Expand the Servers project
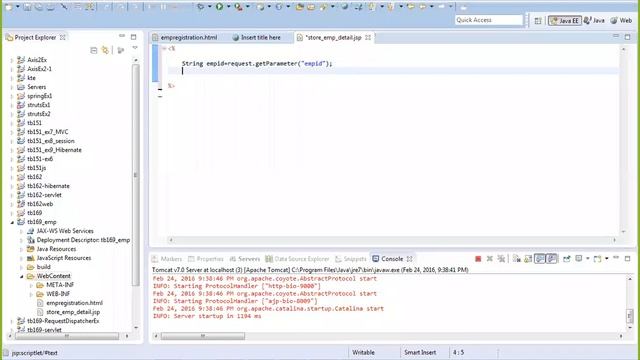The height and width of the screenshot is (360, 640). [x=12, y=87]
